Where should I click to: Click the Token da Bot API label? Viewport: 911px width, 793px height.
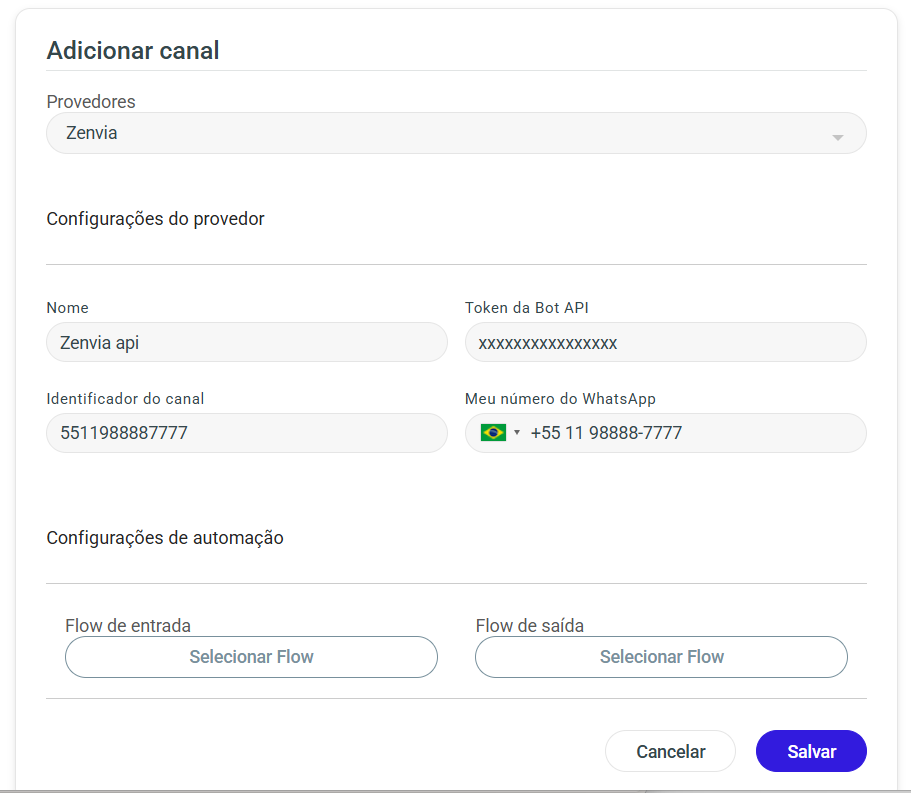point(526,308)
